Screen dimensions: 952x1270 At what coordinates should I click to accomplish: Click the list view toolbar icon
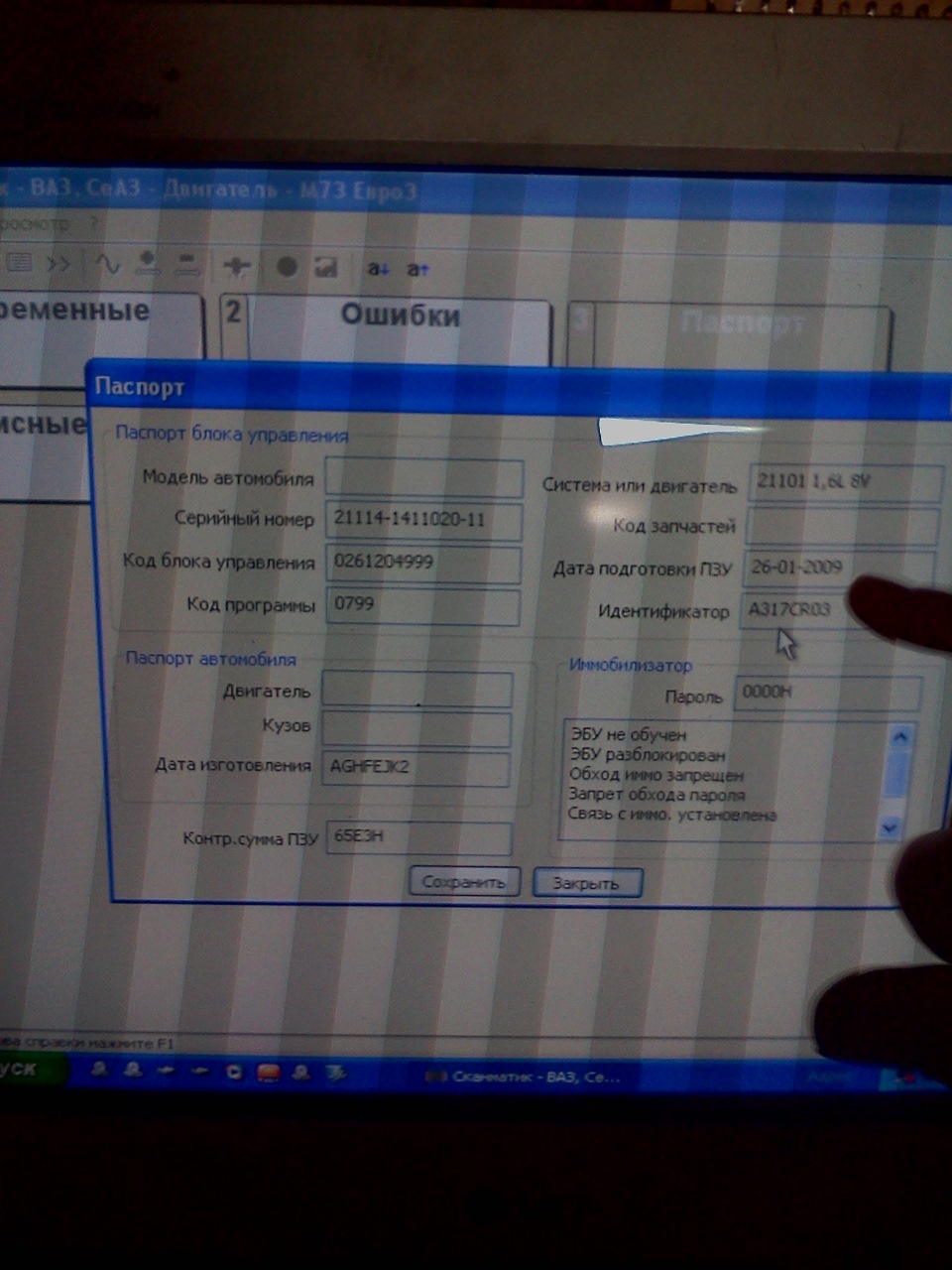tap(19, 263)
